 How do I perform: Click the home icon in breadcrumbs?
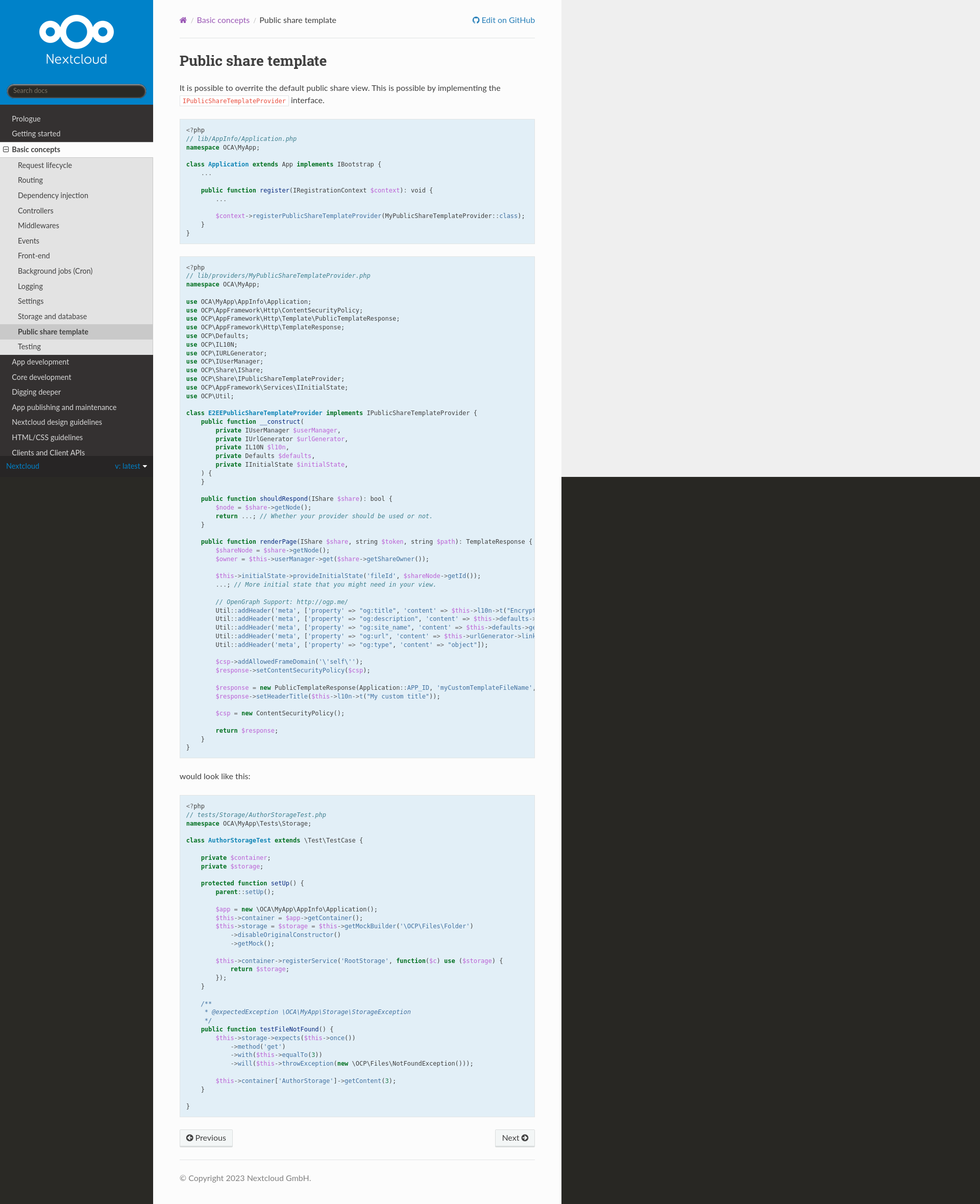tap(183, 20)
